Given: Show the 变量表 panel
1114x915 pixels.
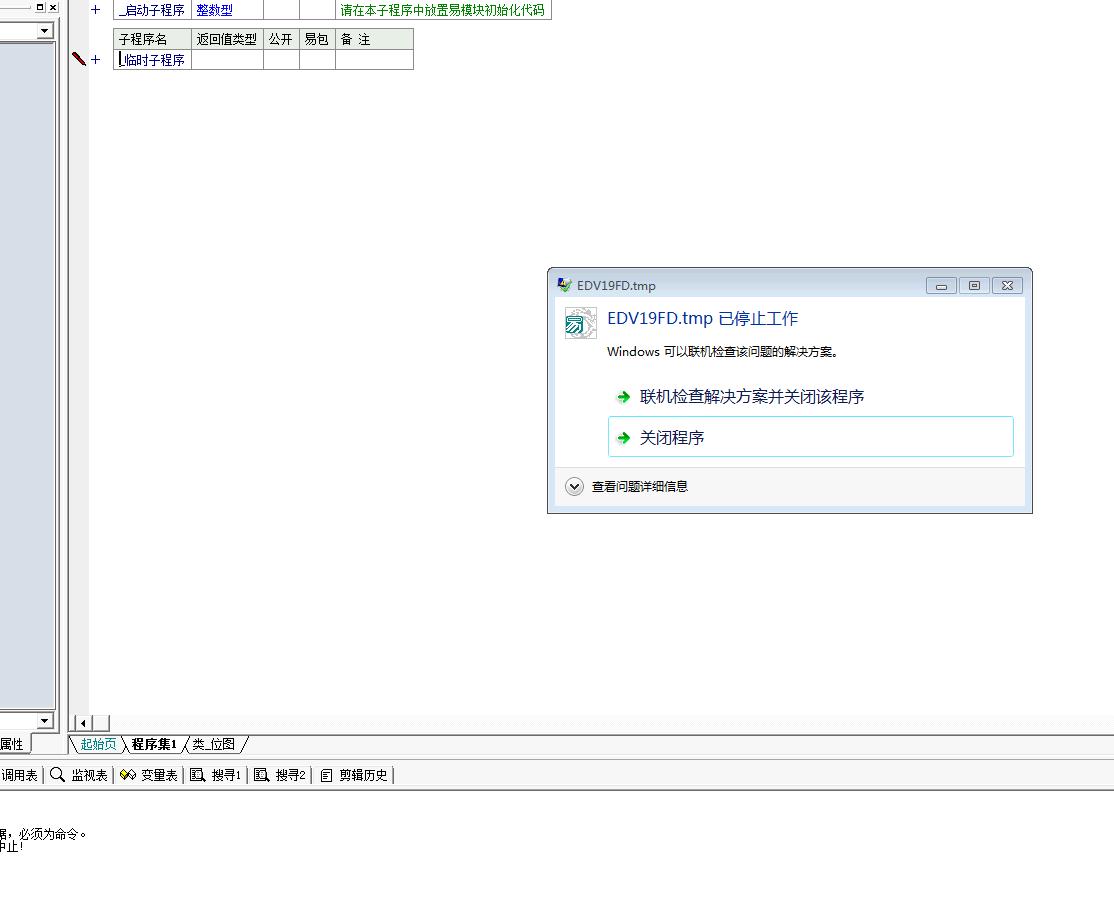Looking at the screenshot, I should [149, 775].
